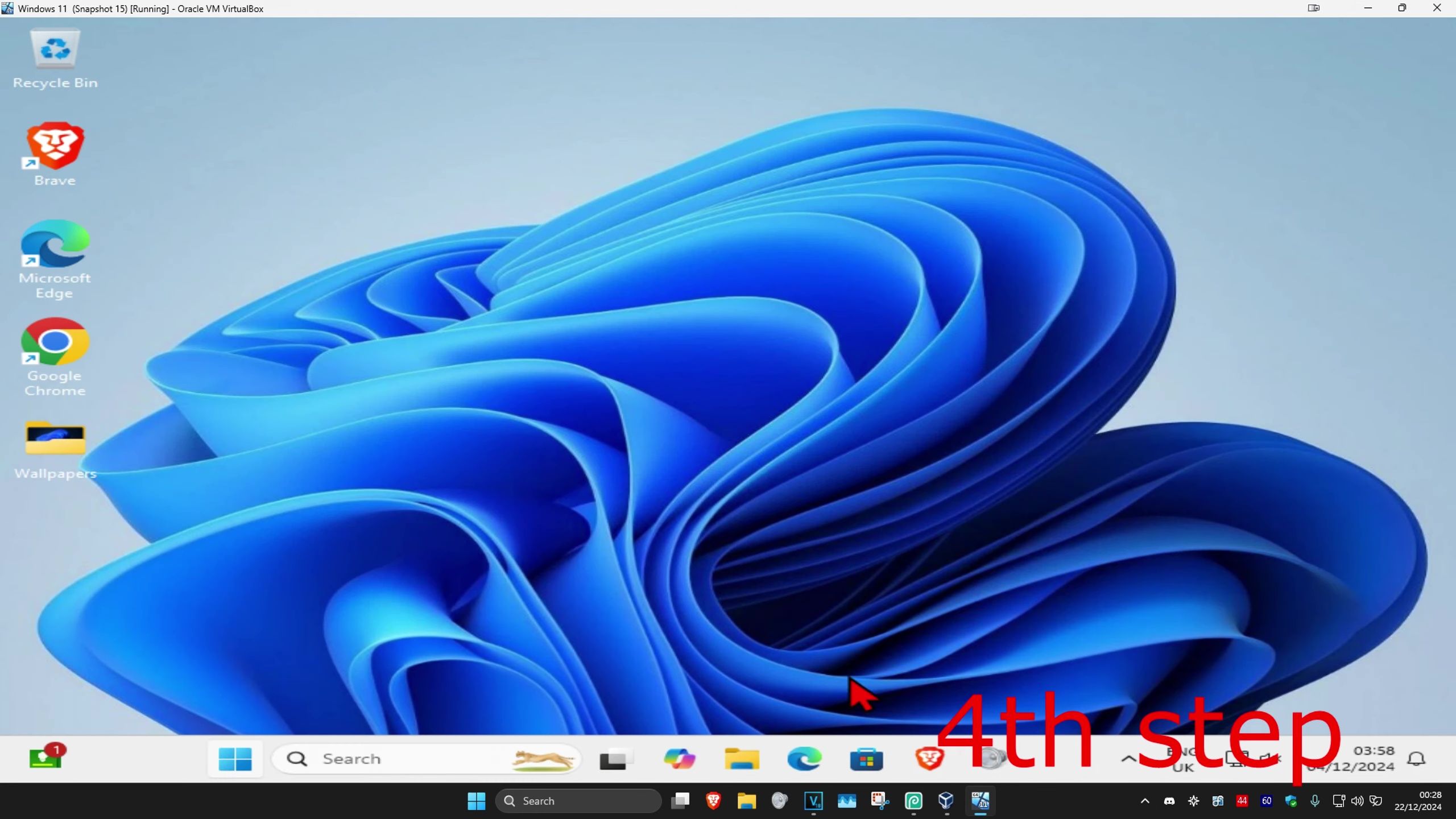Screen dimensions: 1456x819
Task: Expand the VM system tray hidden icons chevron
Action: click(1129, 759)
